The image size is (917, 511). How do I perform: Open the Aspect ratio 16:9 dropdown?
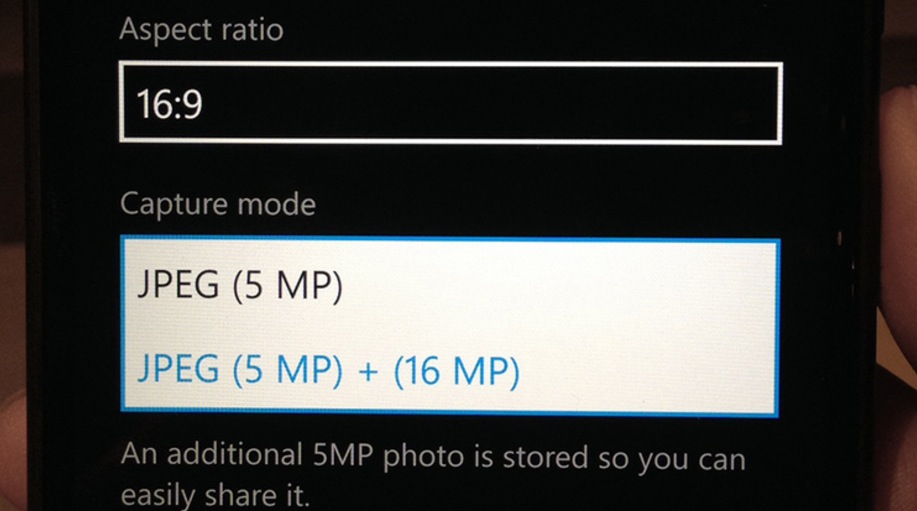click(450, 102)
